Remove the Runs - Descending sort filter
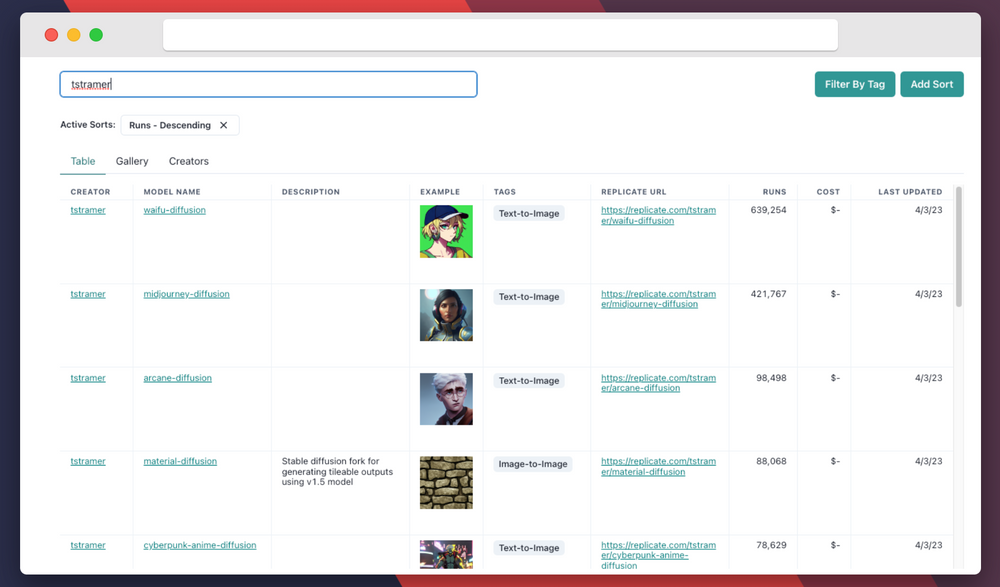Viewport: 1000px width, 587px height. pyautogui.click(x=226, y=125)
